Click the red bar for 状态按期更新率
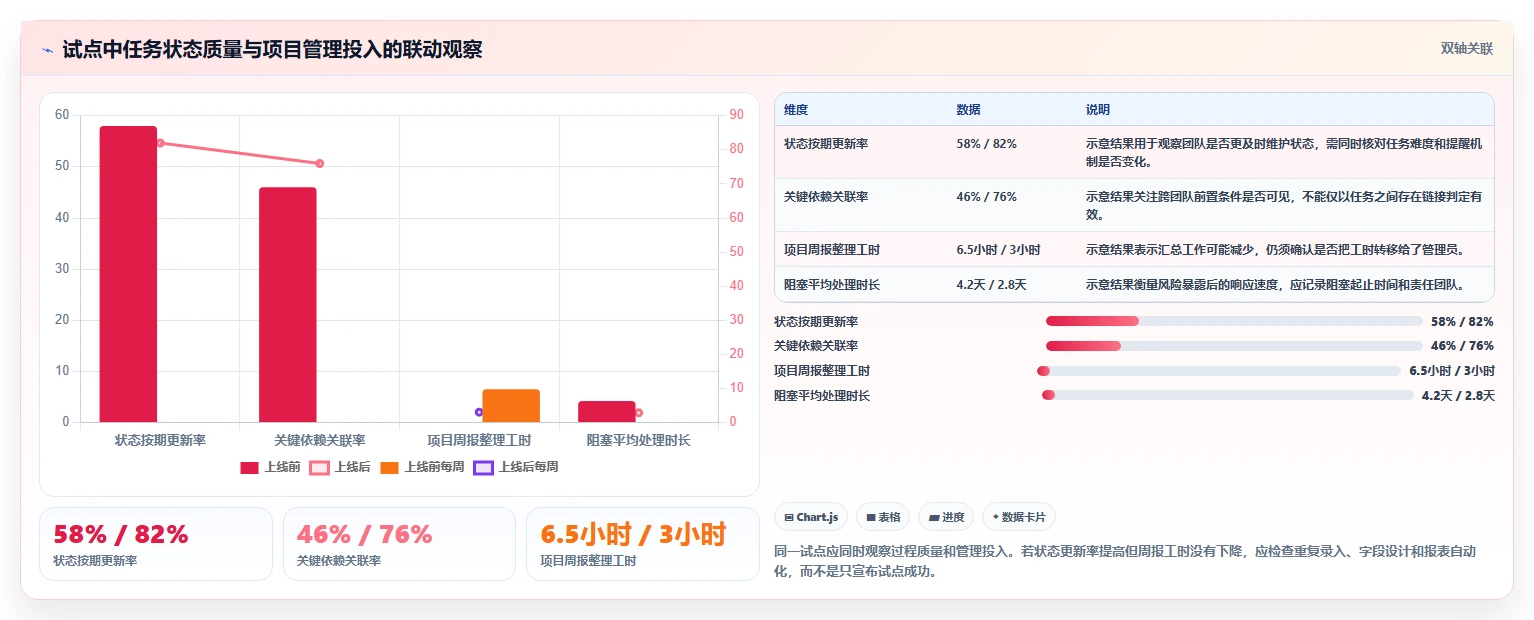 128,274
